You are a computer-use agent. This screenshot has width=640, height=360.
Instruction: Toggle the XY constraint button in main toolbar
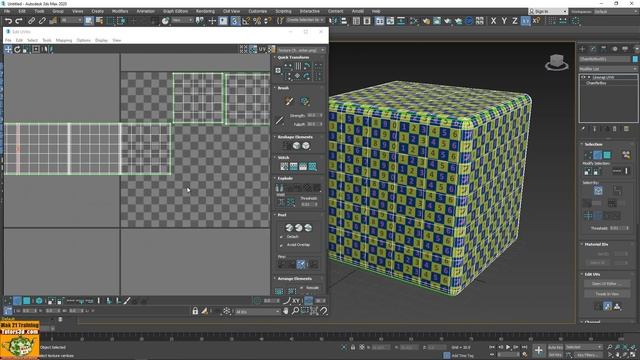pos(526,21)
